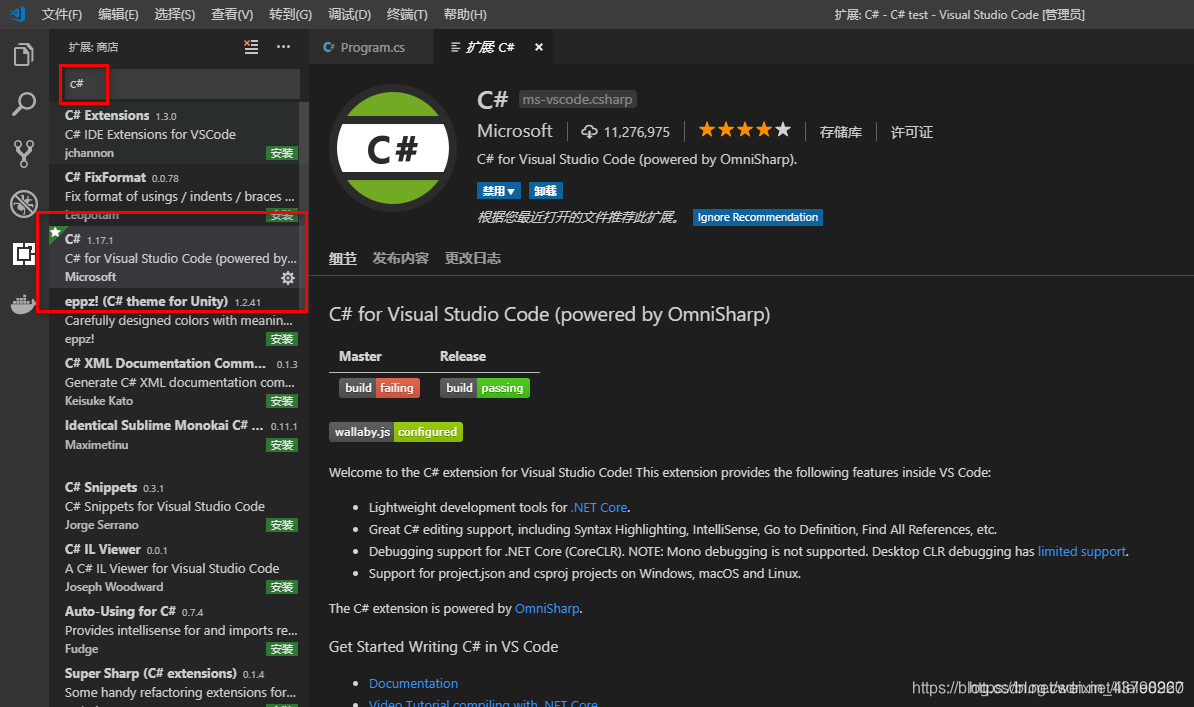
Task: Open the Debug view in activity bar
Action: (x=24, y=203)
